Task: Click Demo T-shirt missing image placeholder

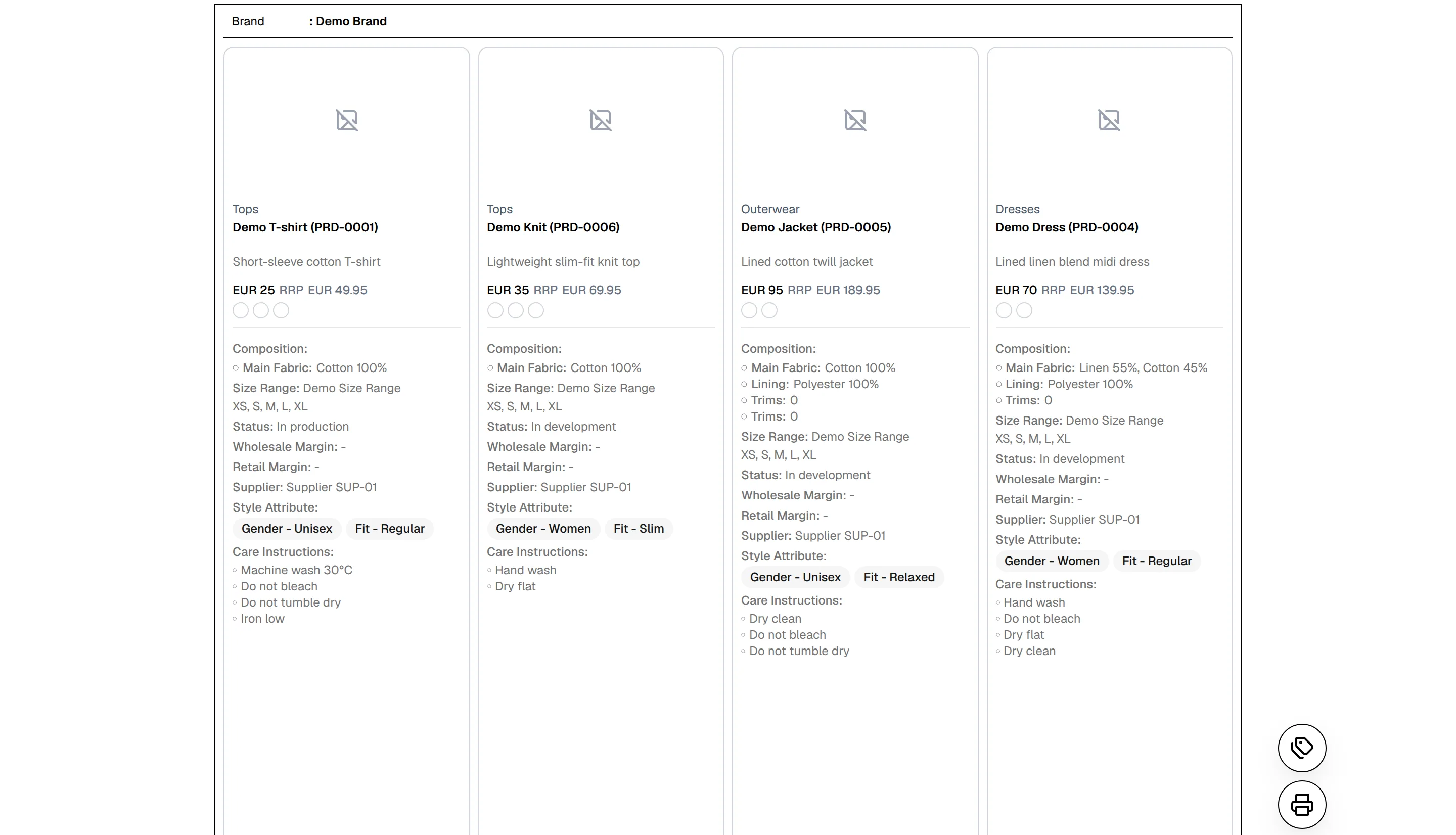Action: (346, 120)
